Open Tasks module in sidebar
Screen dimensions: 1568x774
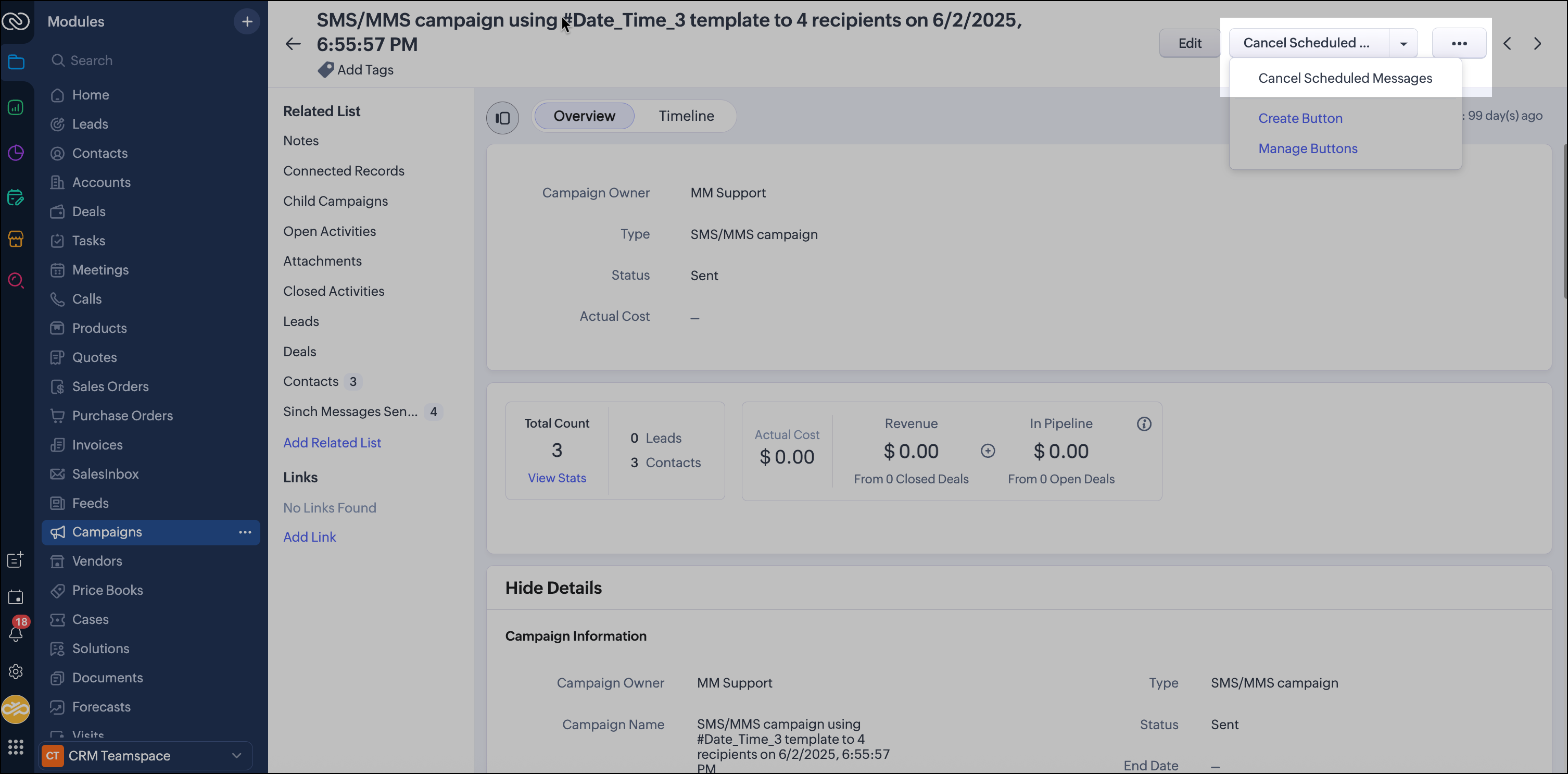click(89, 241)
